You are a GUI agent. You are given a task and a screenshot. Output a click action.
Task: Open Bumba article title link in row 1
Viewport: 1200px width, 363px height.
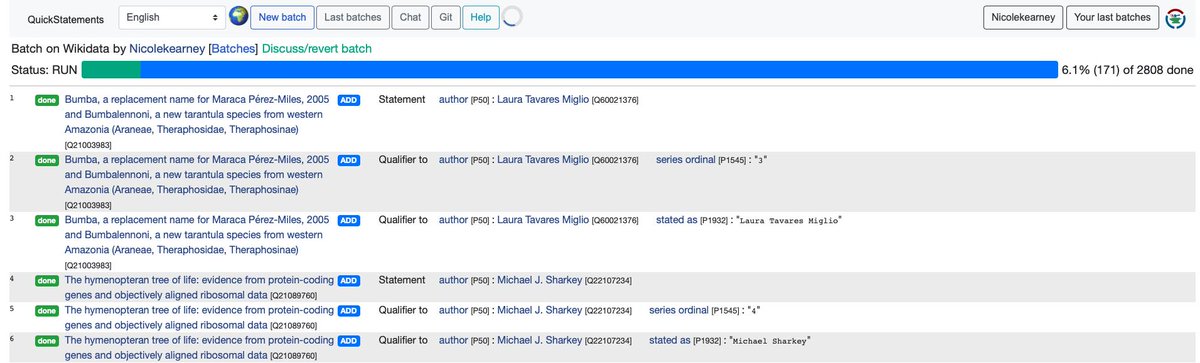point(196,115)
